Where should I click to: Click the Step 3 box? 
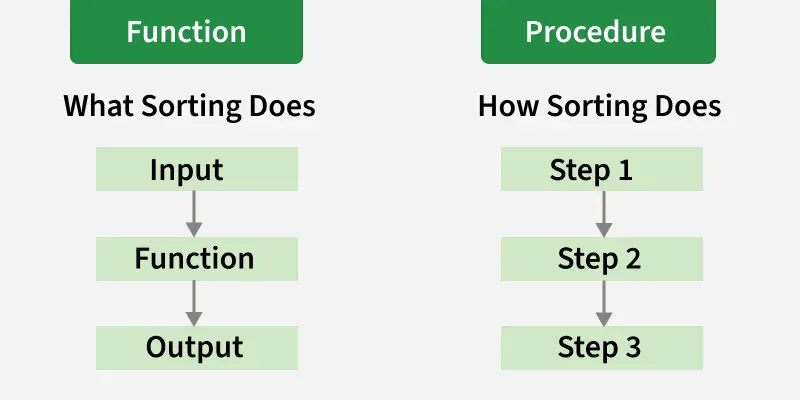[x=601, y=348]
